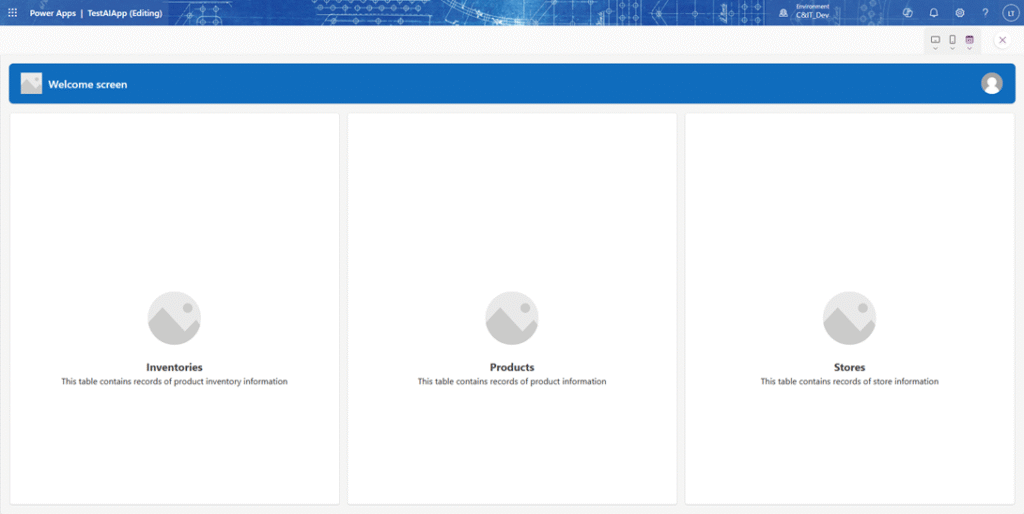
Task: Open the LT account menu
Action: tap(1009, 13)
